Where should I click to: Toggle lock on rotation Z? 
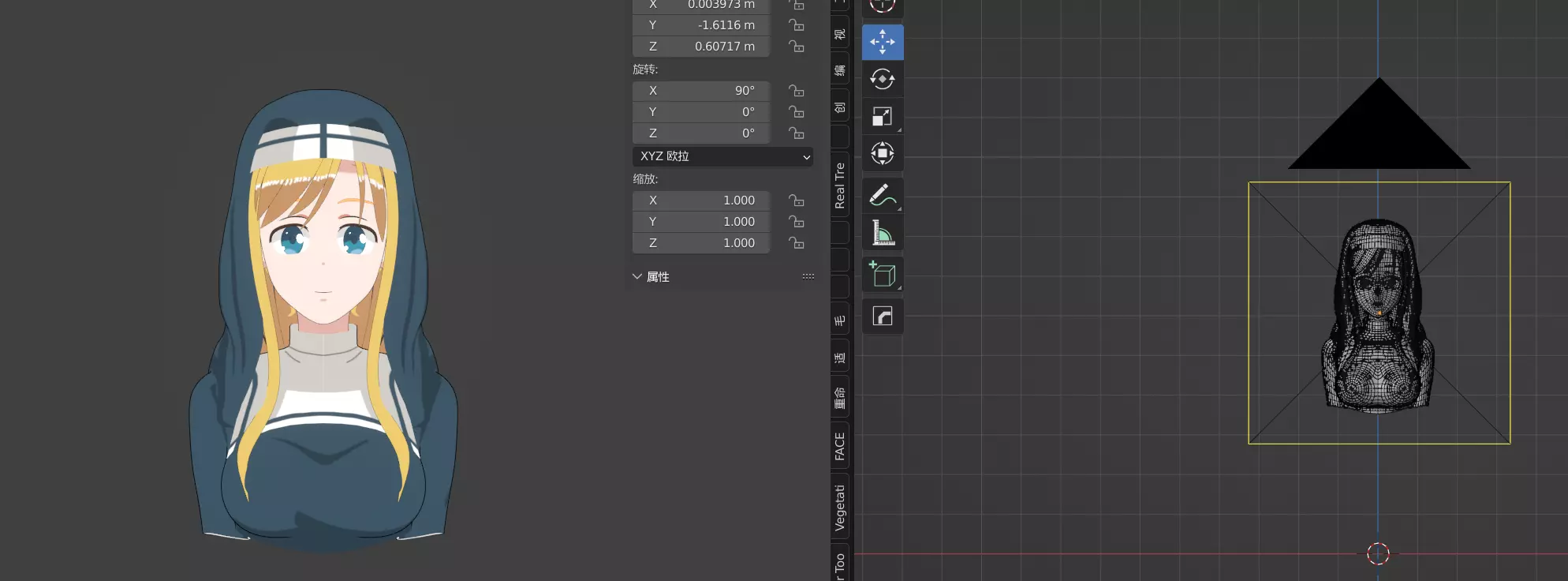[797, 133]
